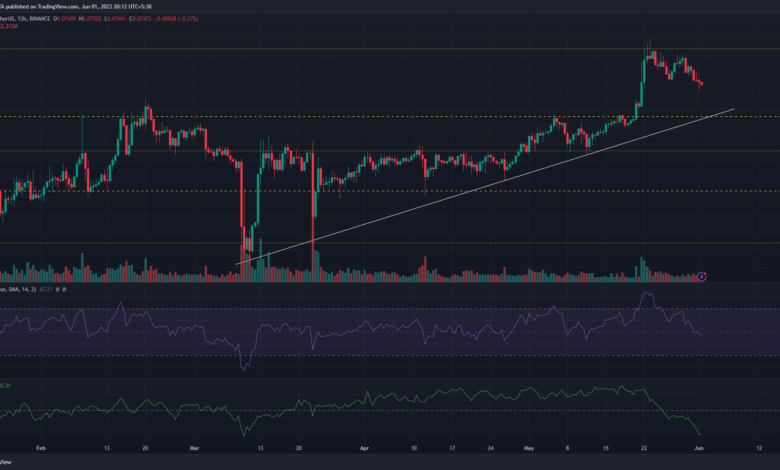Click the second ø symbol in RSI legend

click(x=63, y=289)
